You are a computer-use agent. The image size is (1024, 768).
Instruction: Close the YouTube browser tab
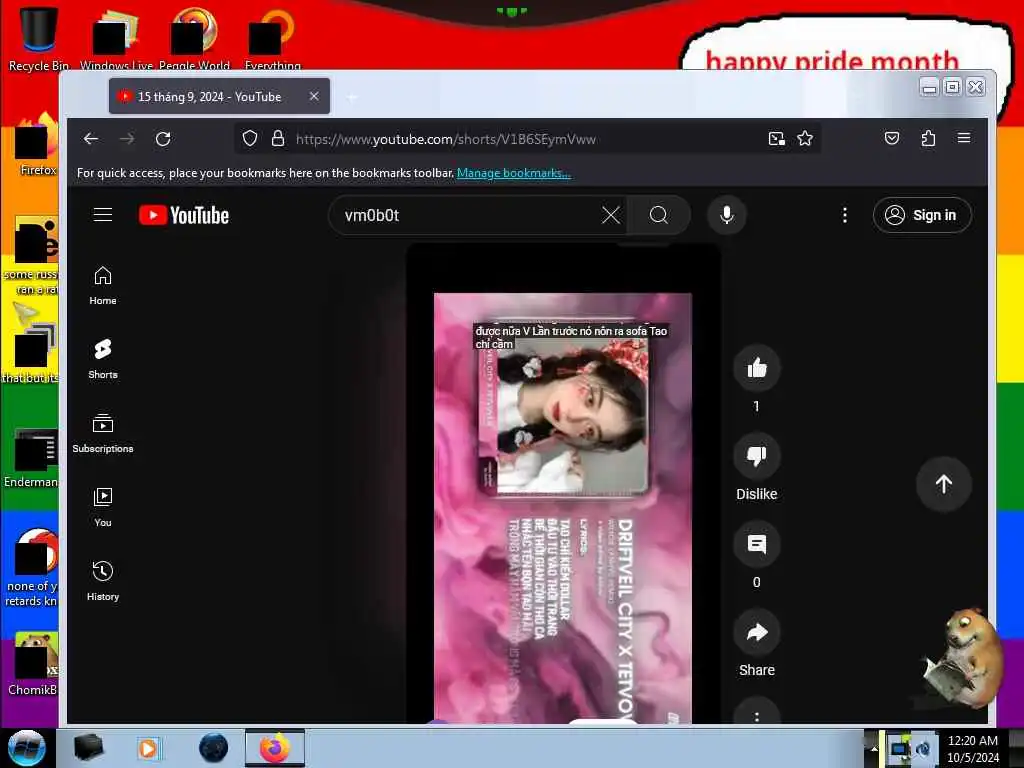(x=314, y=96)
